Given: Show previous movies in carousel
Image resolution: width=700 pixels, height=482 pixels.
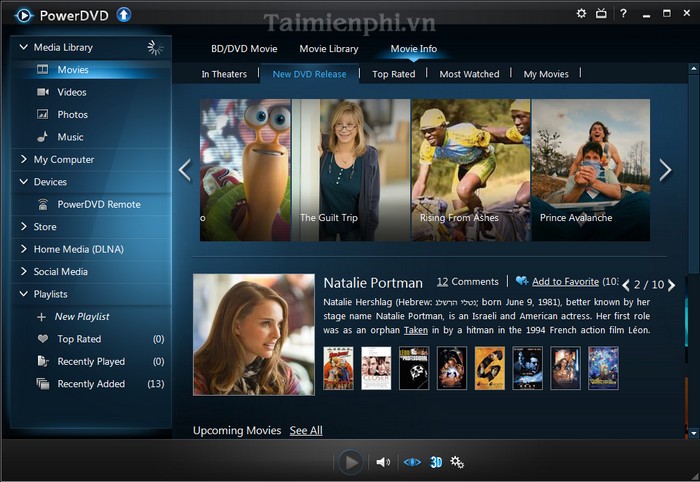Looking at the screenshot, I should pos(185,170).
